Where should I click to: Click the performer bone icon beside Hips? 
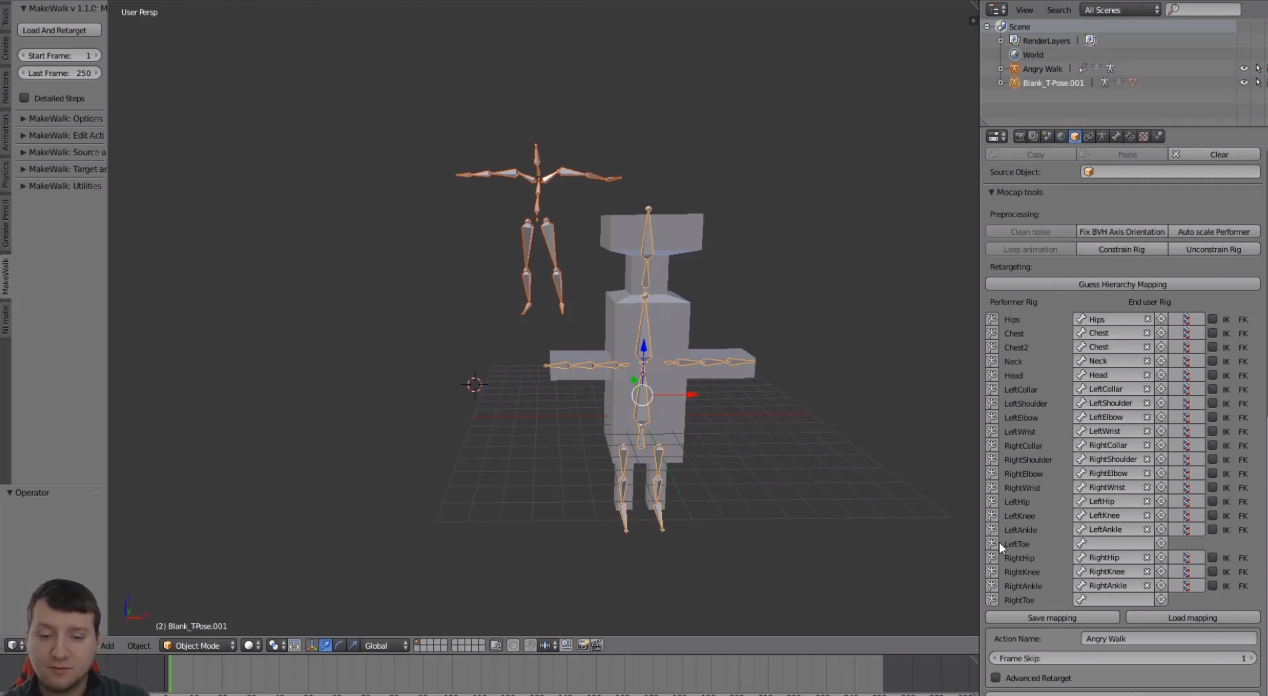tap(992, 319)
